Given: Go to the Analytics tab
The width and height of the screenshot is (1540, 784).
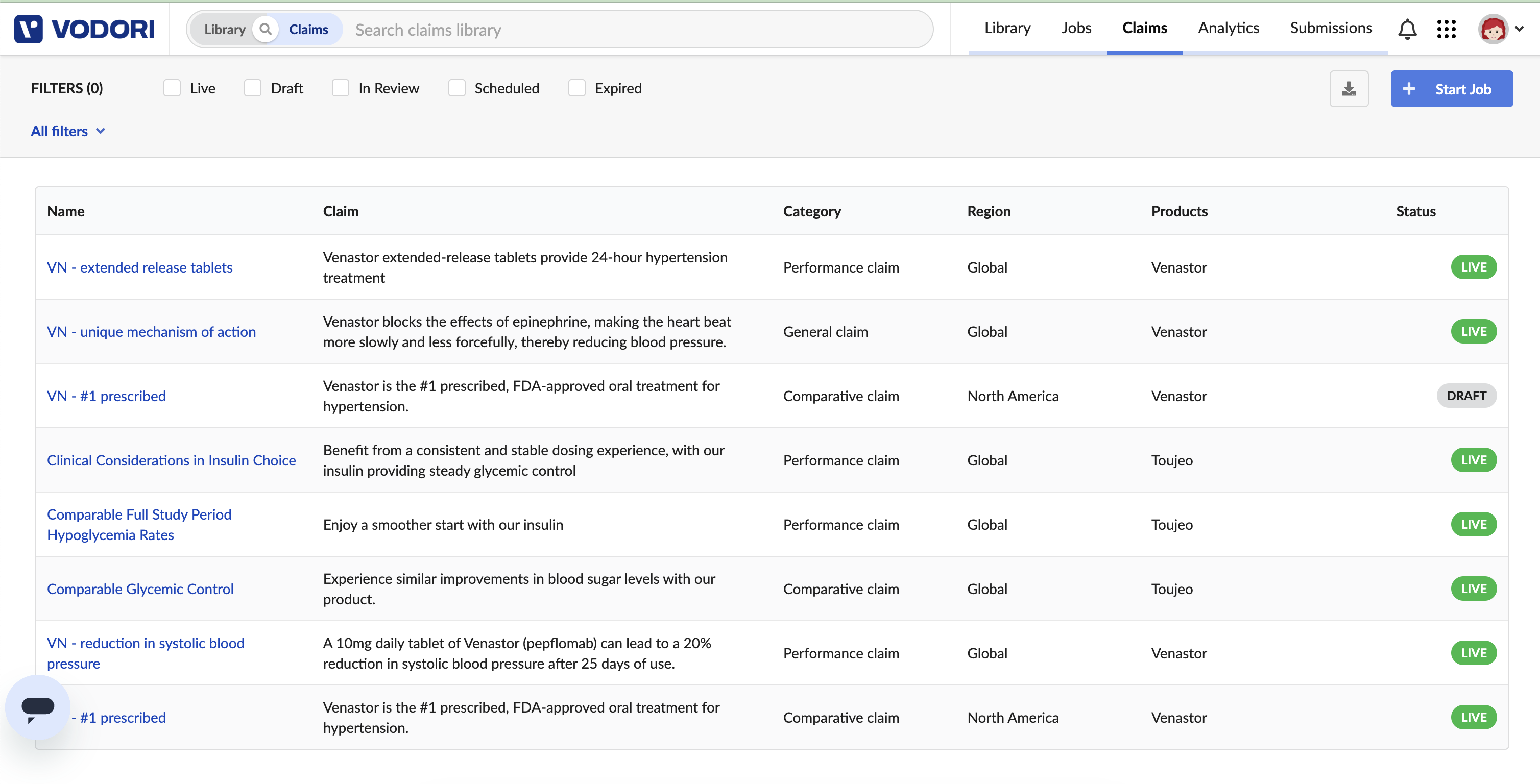Looking at the screenshot, I should tap(1229, 28).
